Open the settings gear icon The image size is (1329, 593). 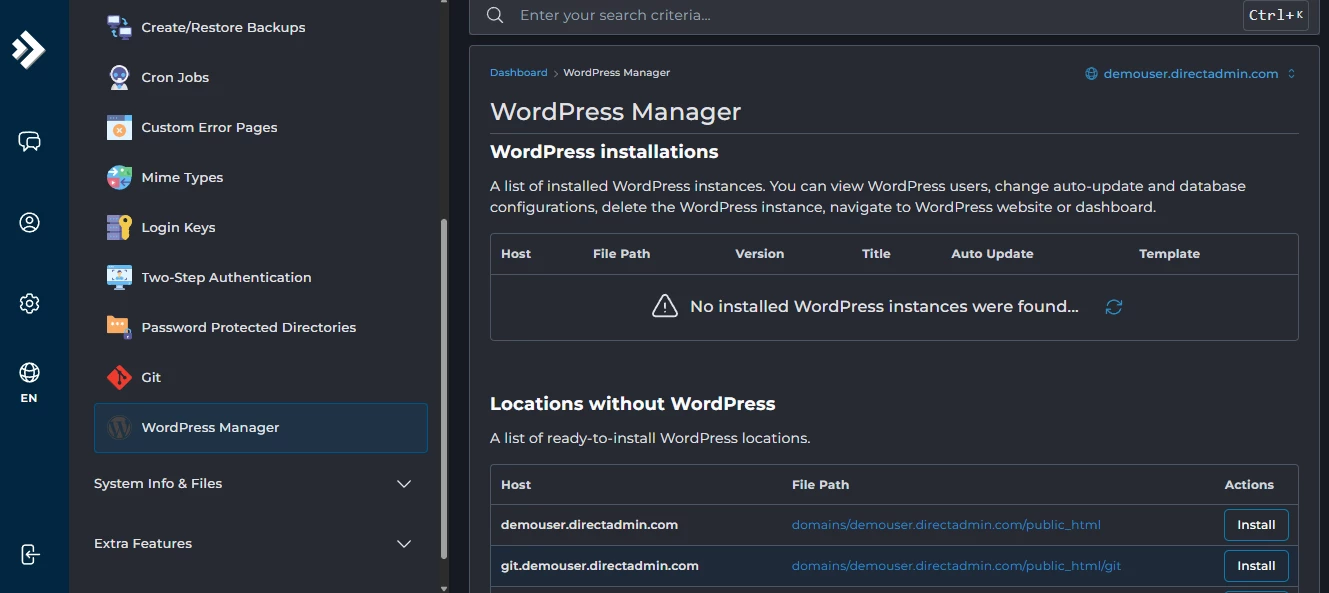point(28,303)
